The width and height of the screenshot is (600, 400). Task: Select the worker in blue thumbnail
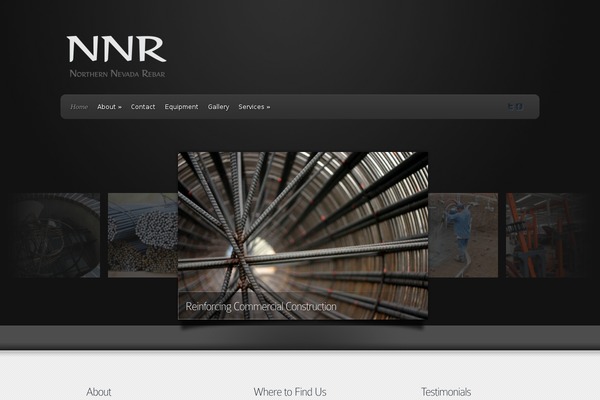tap(463, 235)
